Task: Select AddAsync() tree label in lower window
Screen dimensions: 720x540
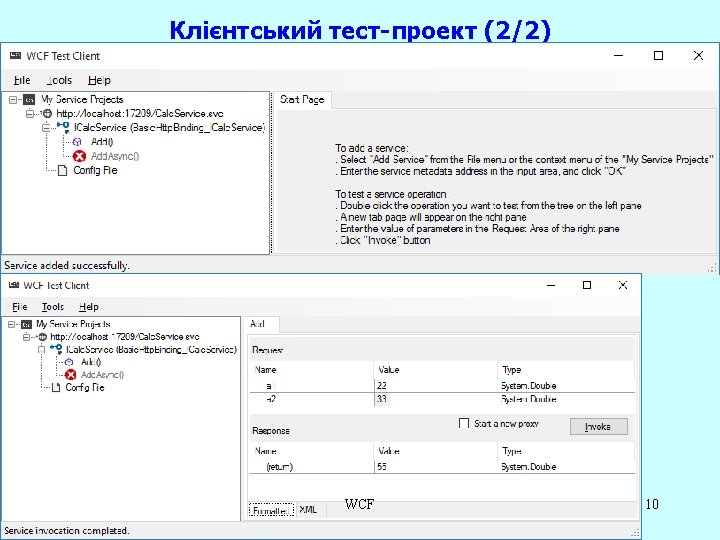Action: tap(102, 375)
